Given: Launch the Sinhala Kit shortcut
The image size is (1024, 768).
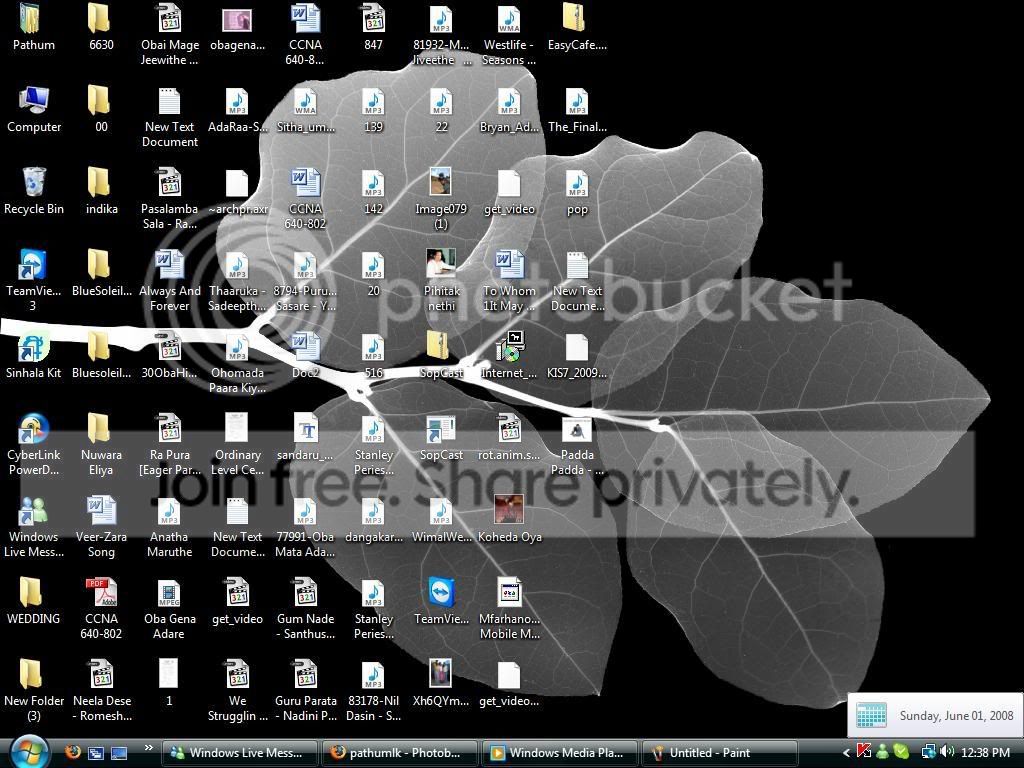Looking at the screenshot, I should pyautogui.click(x=33, y=347).
